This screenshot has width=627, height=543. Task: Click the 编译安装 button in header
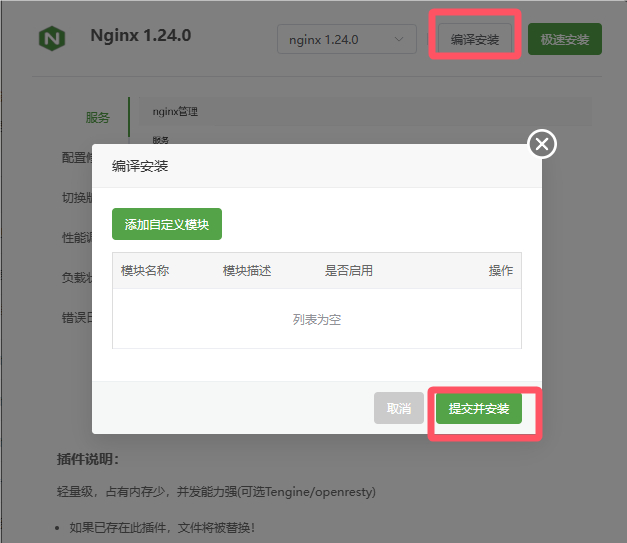pos(475,39)
